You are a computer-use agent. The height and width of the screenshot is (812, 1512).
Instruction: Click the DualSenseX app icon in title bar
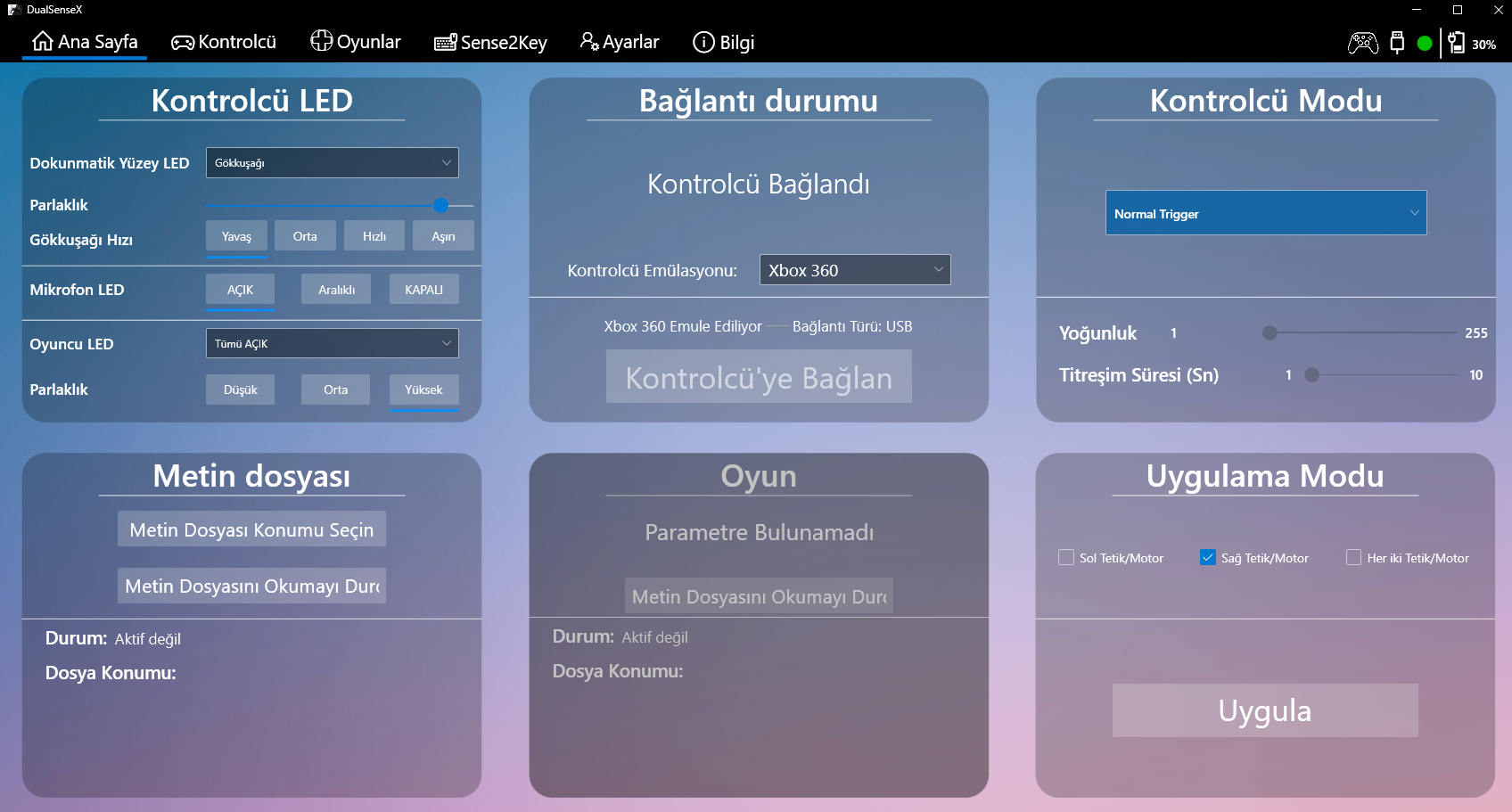click(14, 9)
